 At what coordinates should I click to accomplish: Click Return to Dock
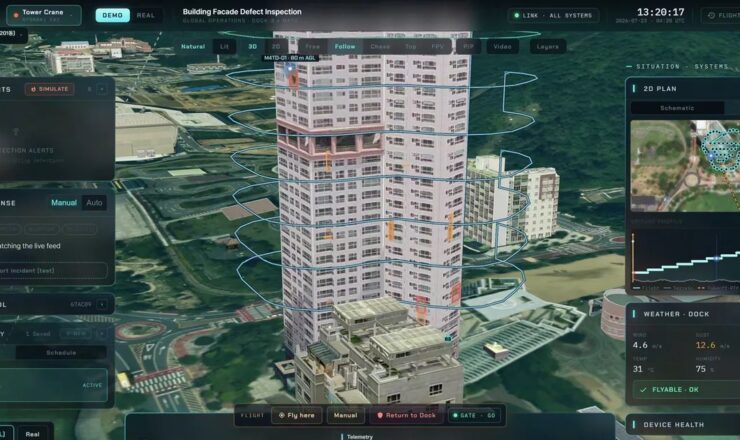(406, 415)
